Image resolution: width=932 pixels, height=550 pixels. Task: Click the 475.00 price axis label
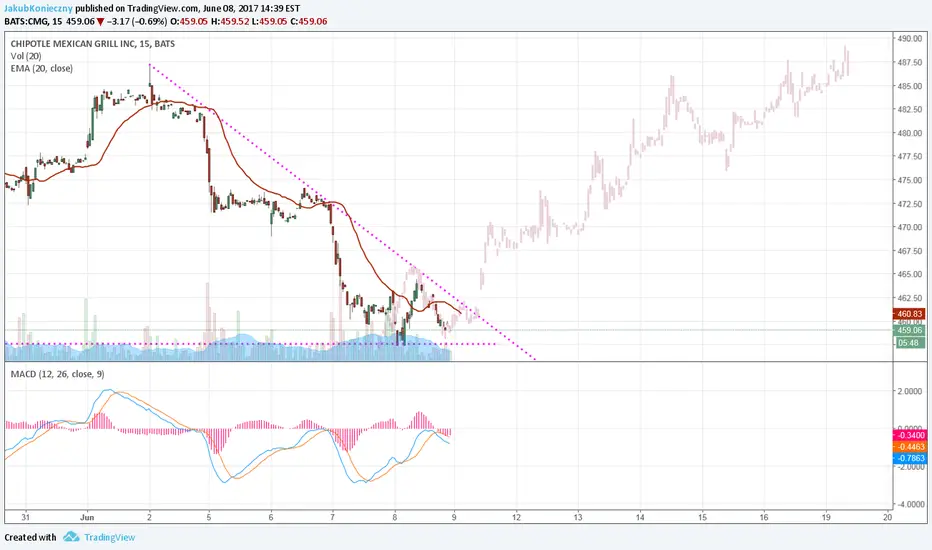click(x=910, y=180)
